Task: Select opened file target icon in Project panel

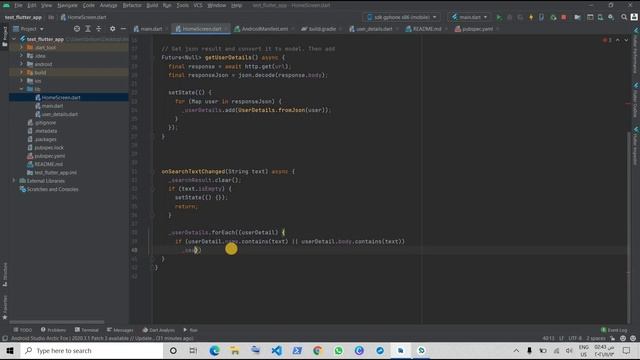Action: pos(77,29)
